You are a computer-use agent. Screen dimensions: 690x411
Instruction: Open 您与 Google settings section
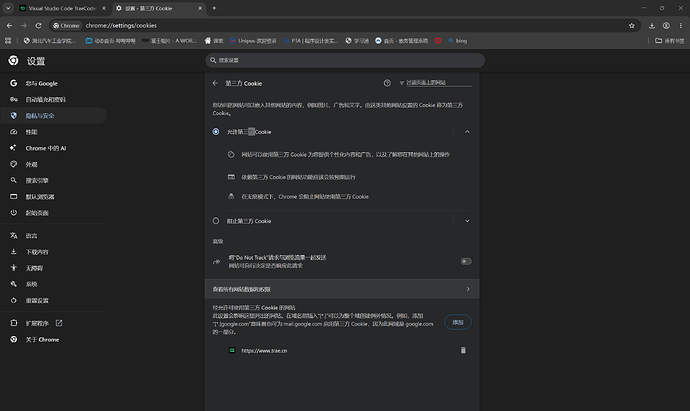[54, 83]
